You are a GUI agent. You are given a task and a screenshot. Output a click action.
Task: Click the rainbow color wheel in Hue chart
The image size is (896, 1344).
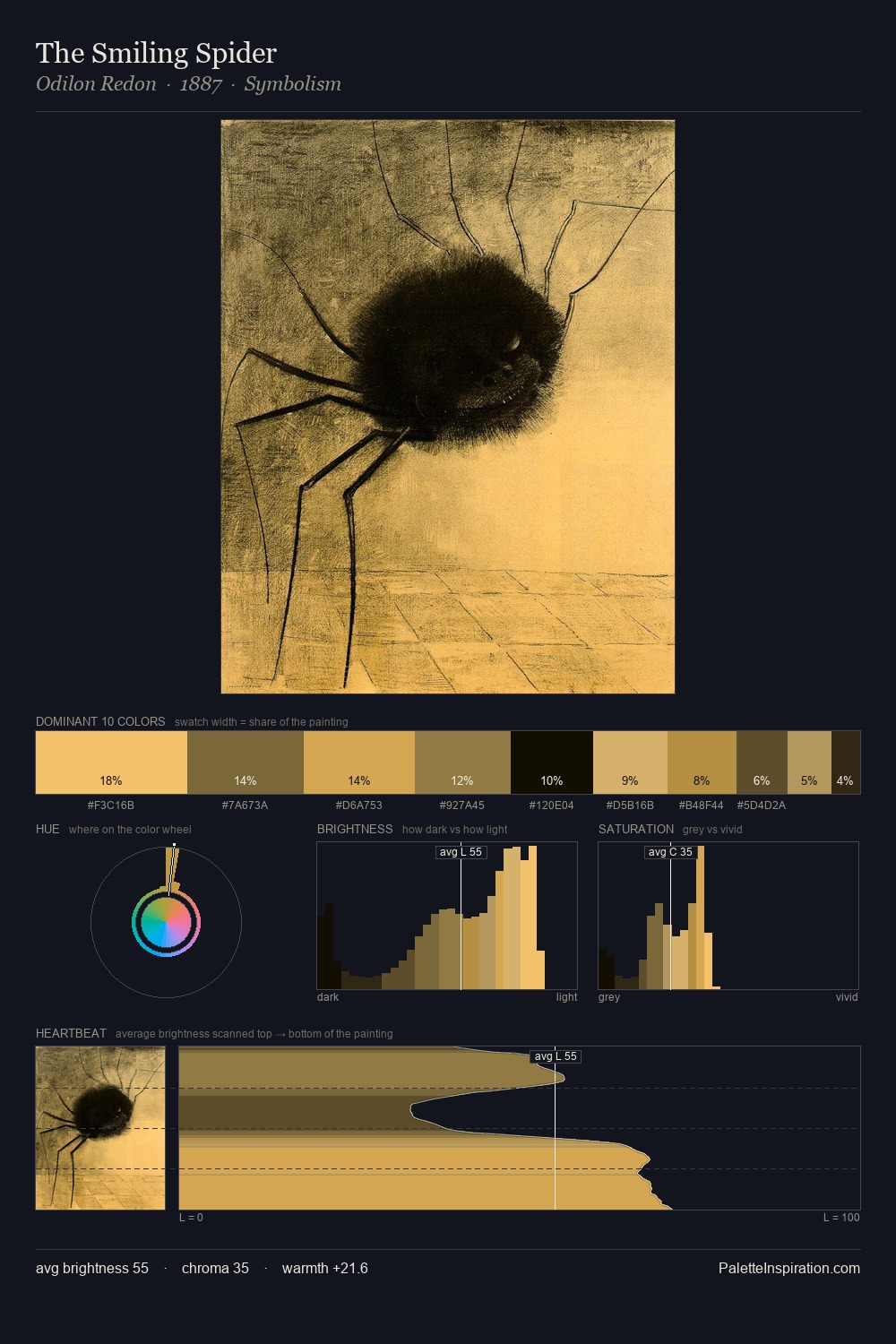(x=166, y=923)
